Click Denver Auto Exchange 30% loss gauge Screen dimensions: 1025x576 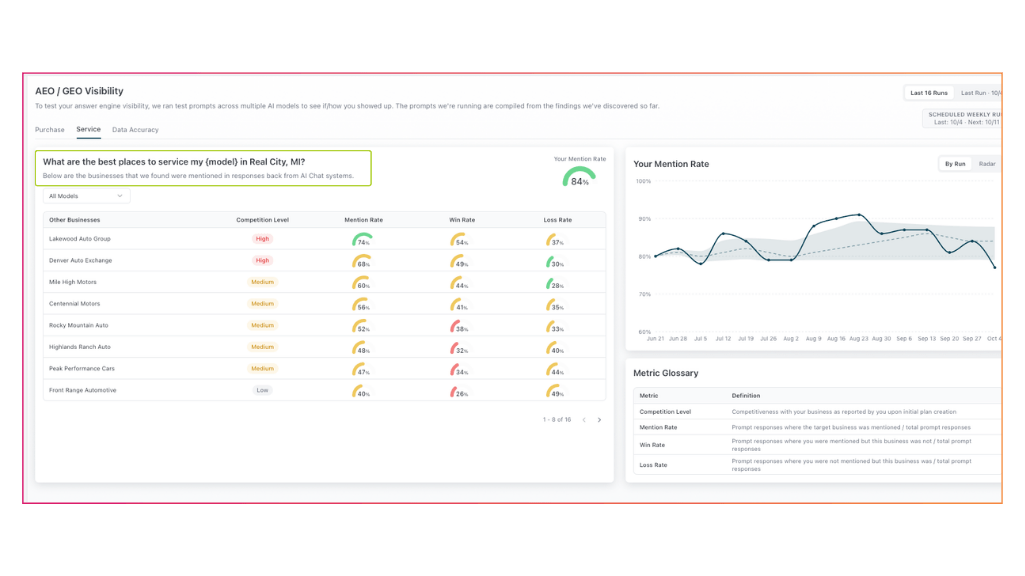(x=555, y=261)
